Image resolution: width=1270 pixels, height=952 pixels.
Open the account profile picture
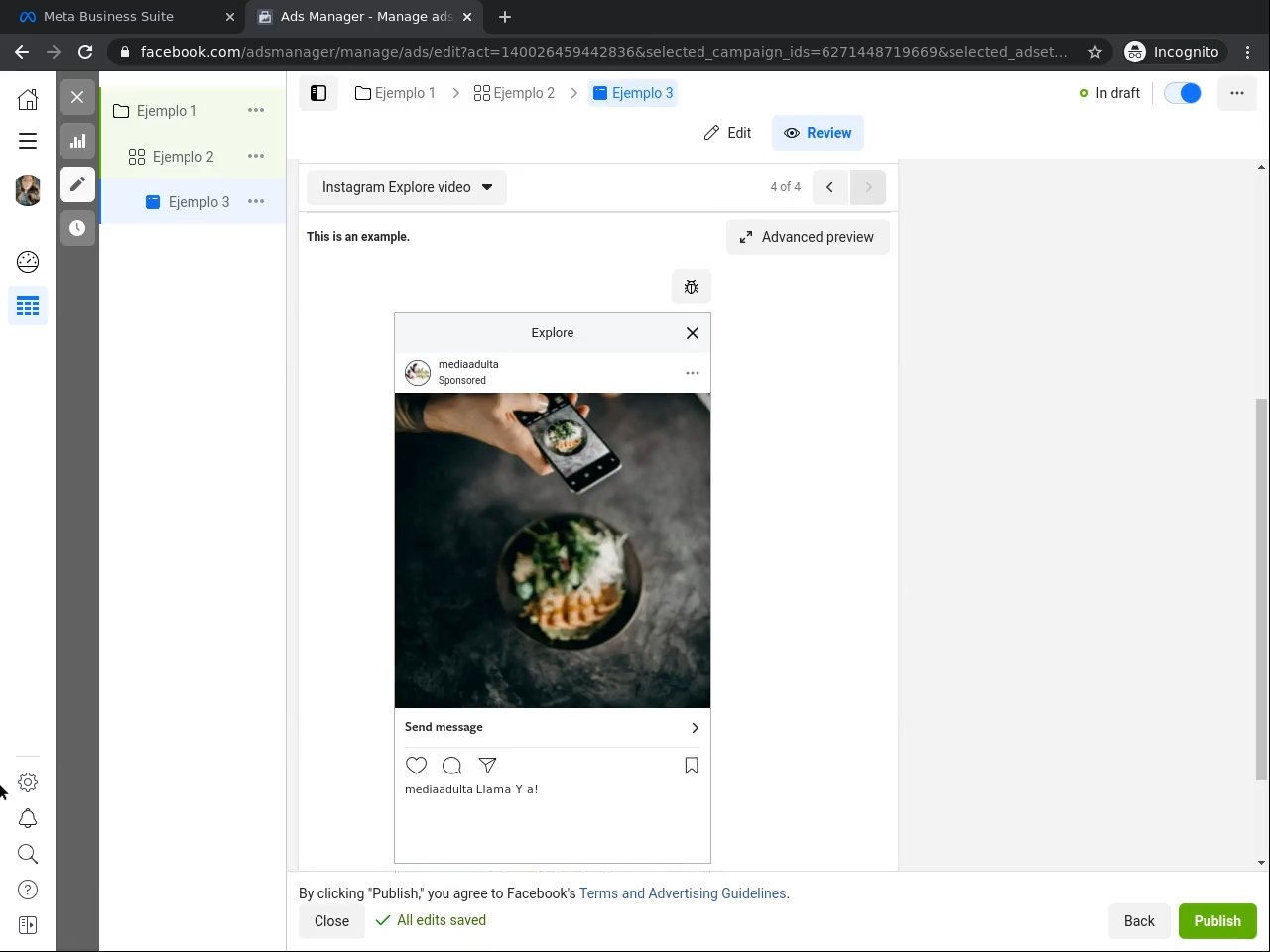pyautogui.click(x=28, y=190)
